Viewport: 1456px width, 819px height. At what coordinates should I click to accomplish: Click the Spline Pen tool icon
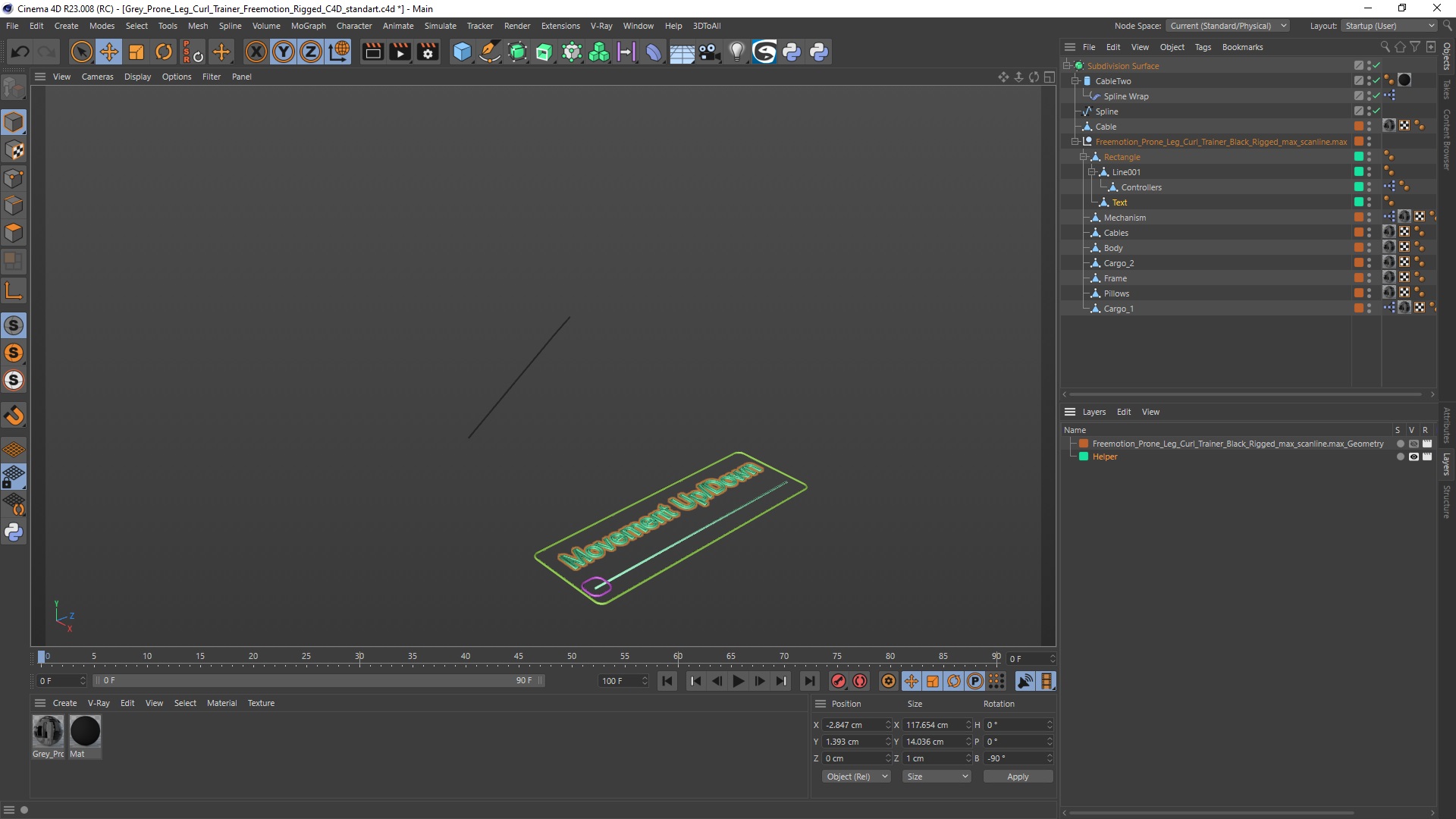tap(490, 52)
